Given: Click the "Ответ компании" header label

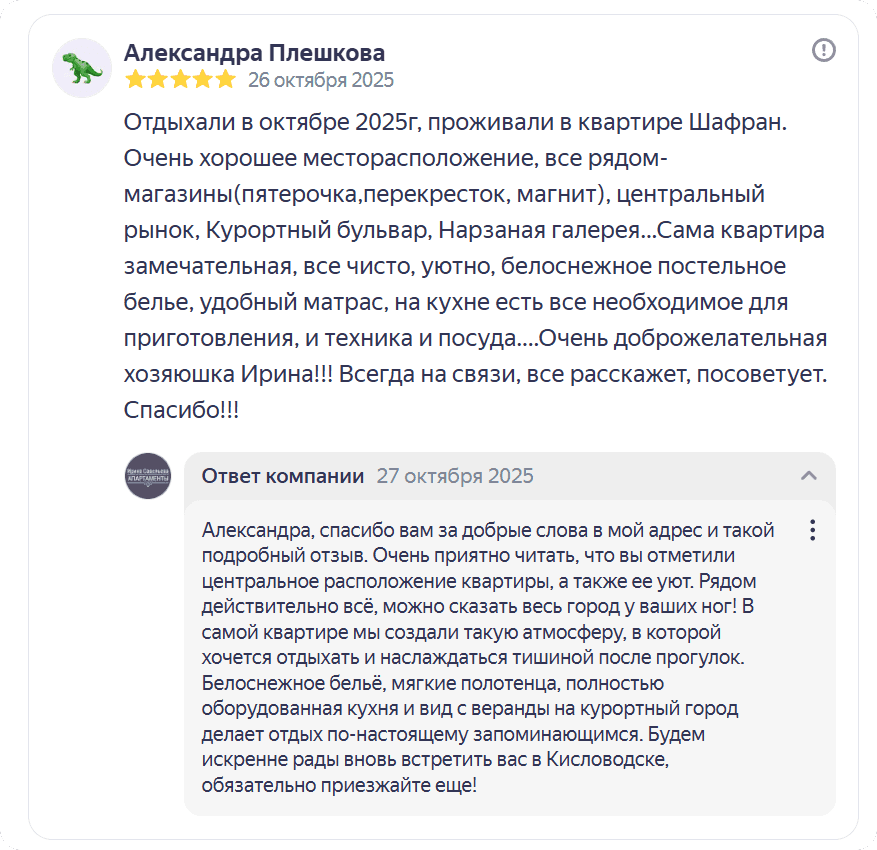Looking at the screenshot, I should click(x=283, y=476).
